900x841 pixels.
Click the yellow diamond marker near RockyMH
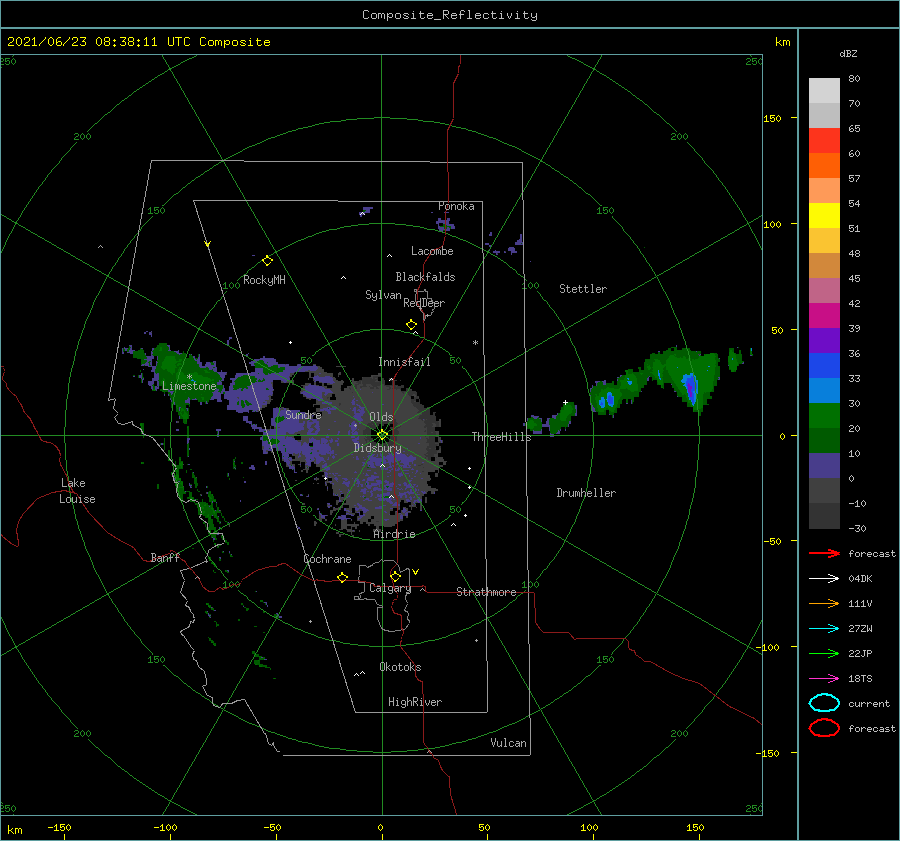[x=267, y=261]
